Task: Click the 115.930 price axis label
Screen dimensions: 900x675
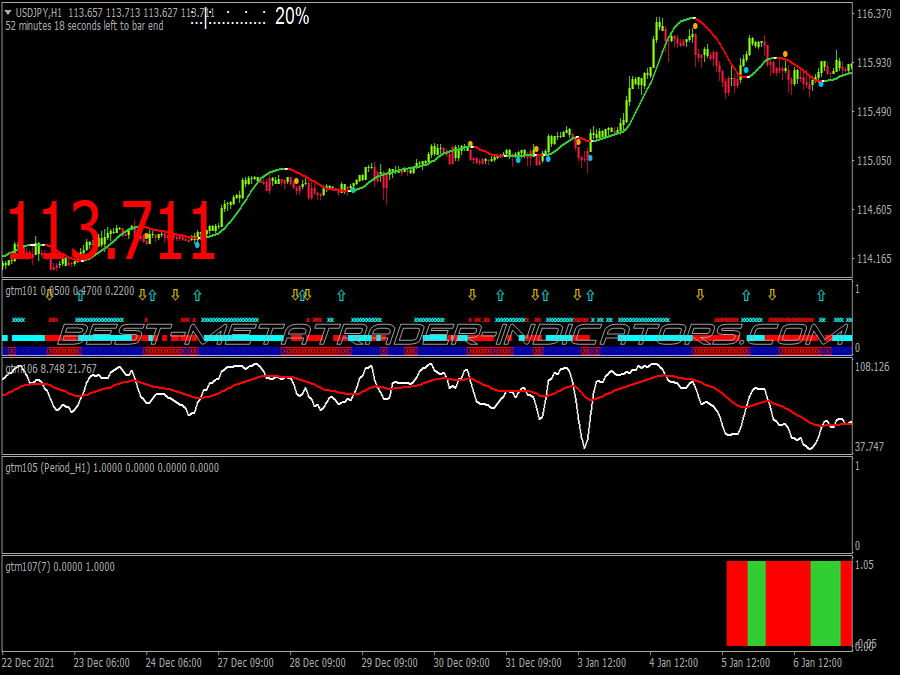Action: point(874,63)
